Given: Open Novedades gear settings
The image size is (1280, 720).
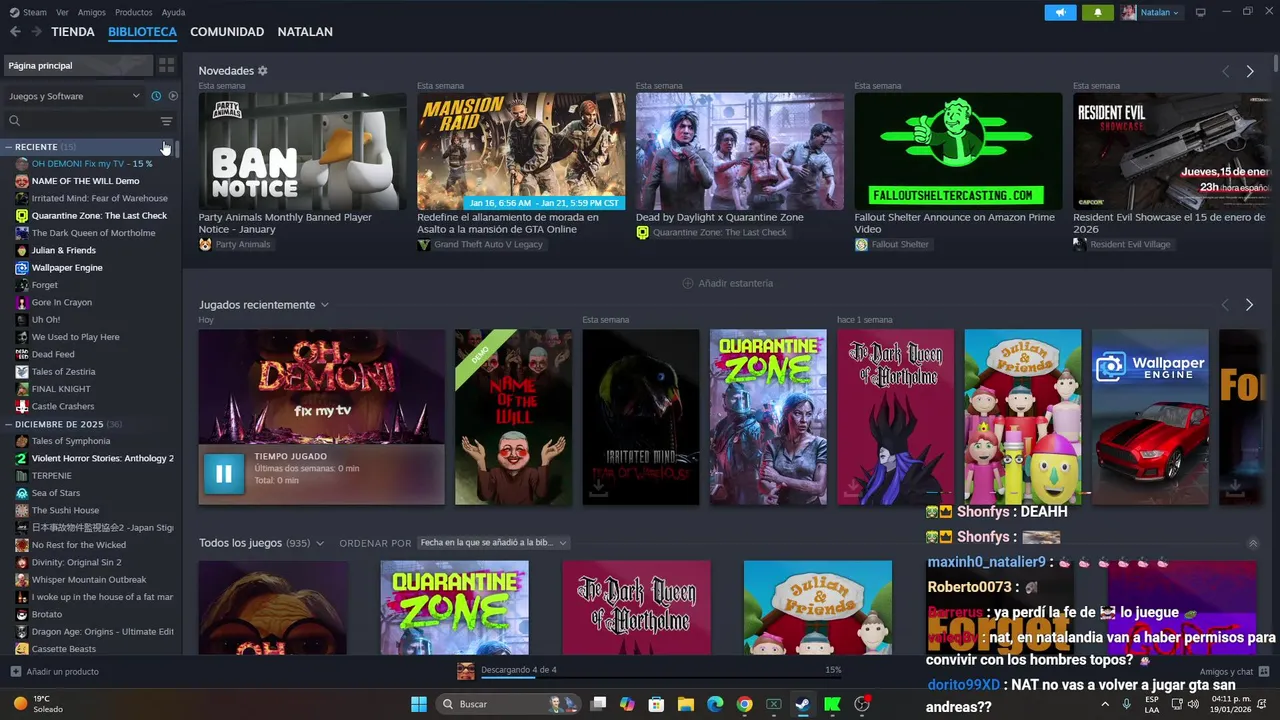Looking at the screenshot, I should (x=263, y=71).
